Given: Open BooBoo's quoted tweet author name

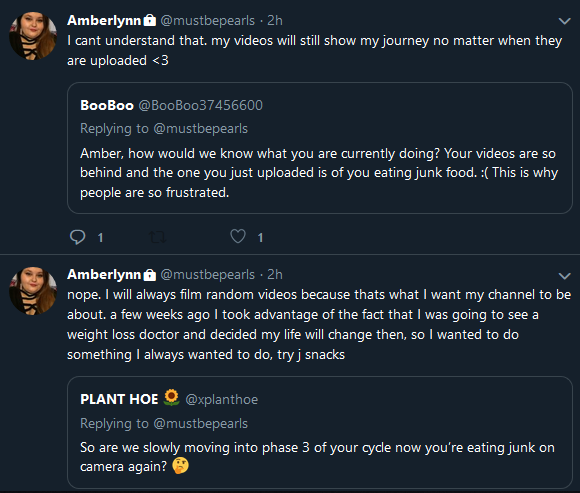Looking at the screenshot, I should [x=107, y=105].
